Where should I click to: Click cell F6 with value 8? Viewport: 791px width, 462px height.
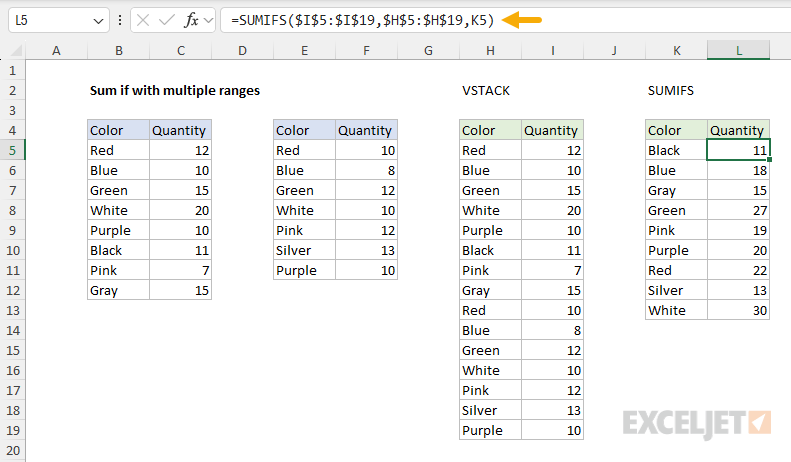click(366, 170)
